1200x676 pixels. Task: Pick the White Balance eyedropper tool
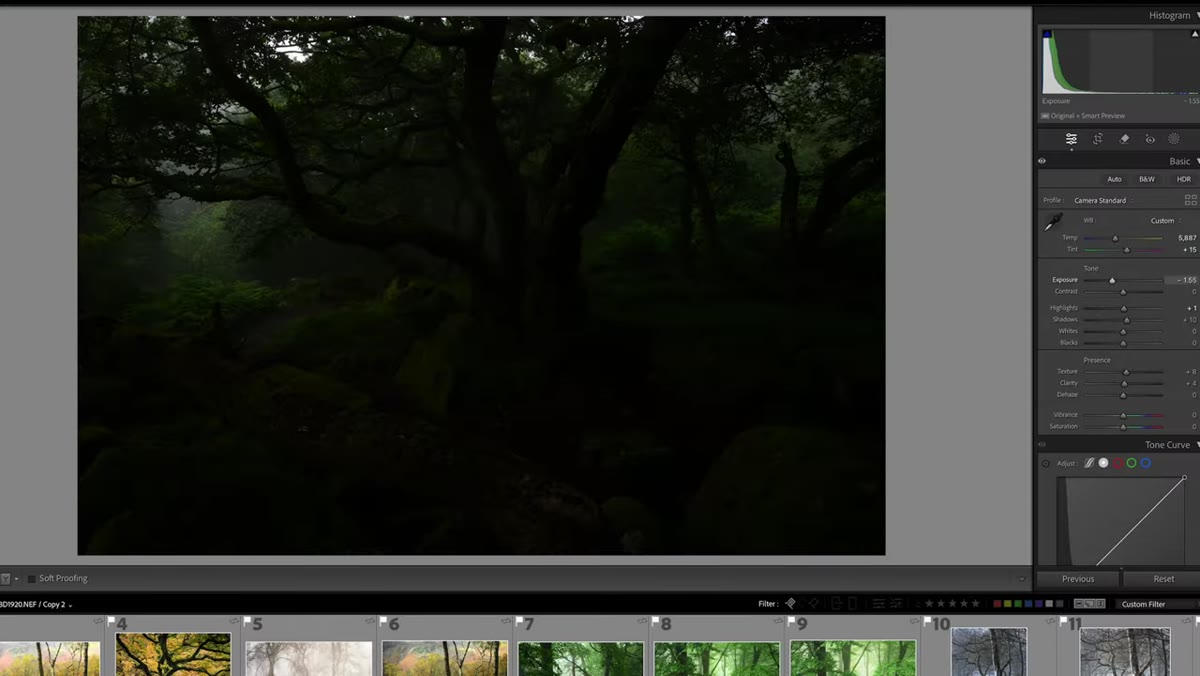click(x=1053, y=222)
